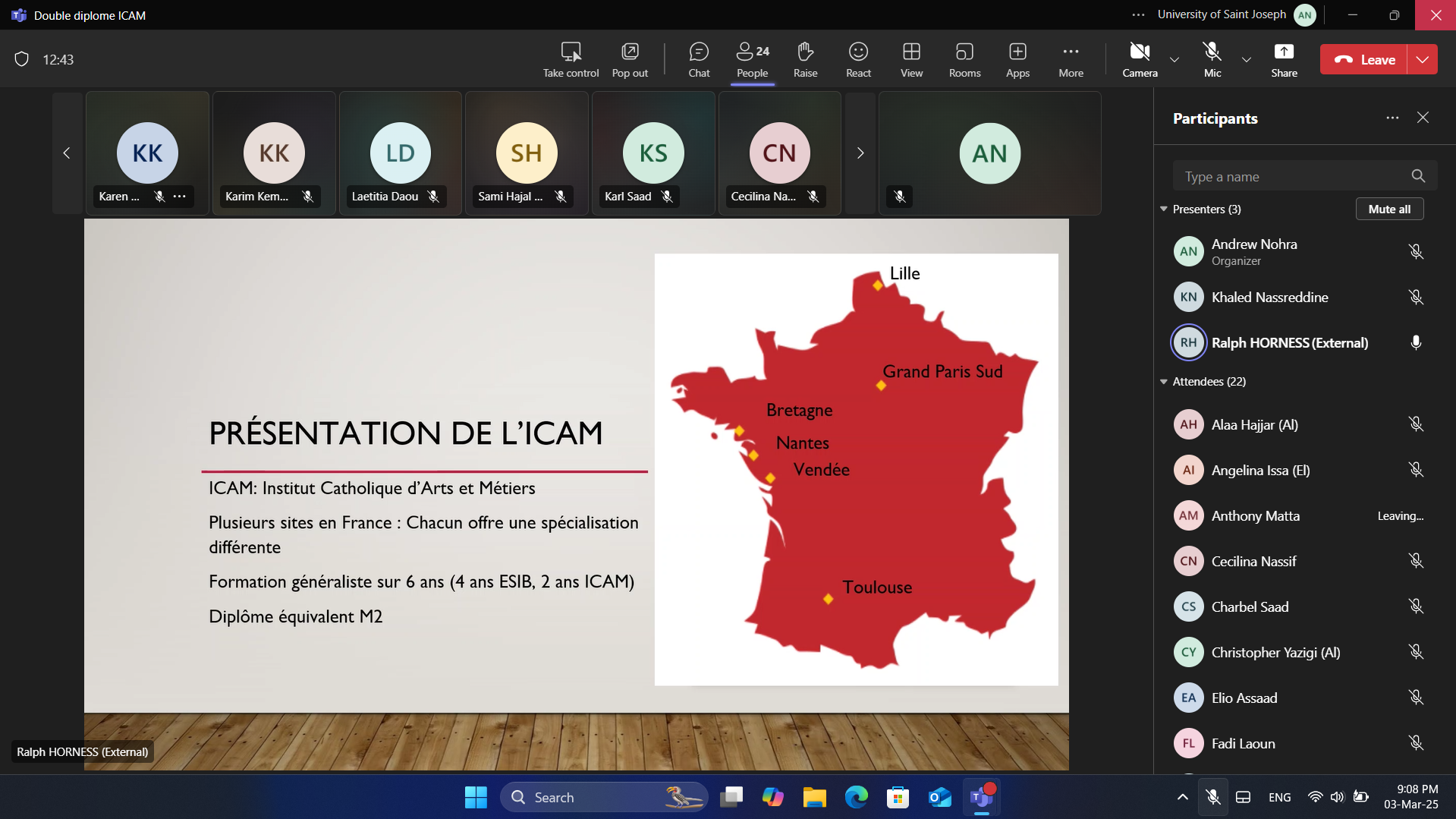
Task: Pop out the shared presentation
Action: (x=630, y=59)
